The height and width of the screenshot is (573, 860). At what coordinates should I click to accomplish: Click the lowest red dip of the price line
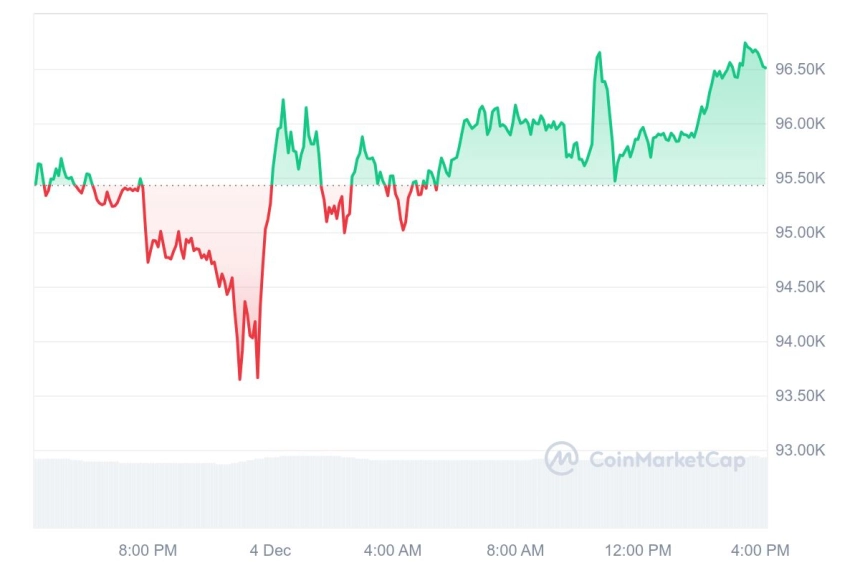pyautogui.click(x=240, y=378)
